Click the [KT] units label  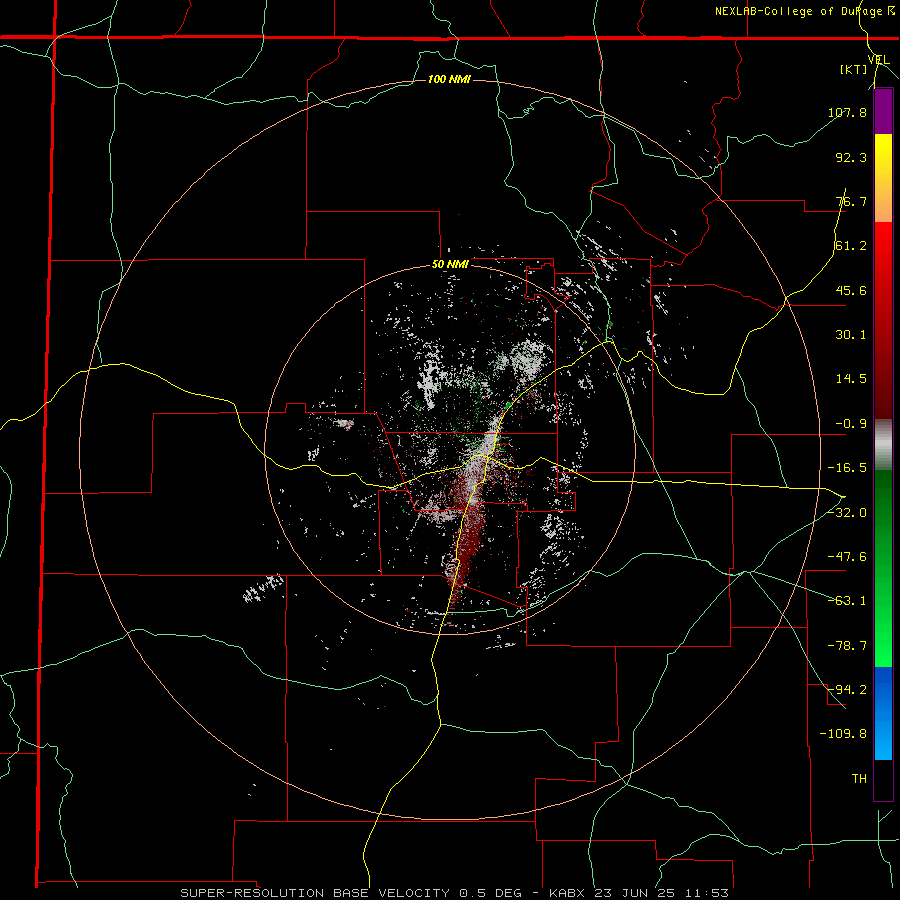click(854, 69)
